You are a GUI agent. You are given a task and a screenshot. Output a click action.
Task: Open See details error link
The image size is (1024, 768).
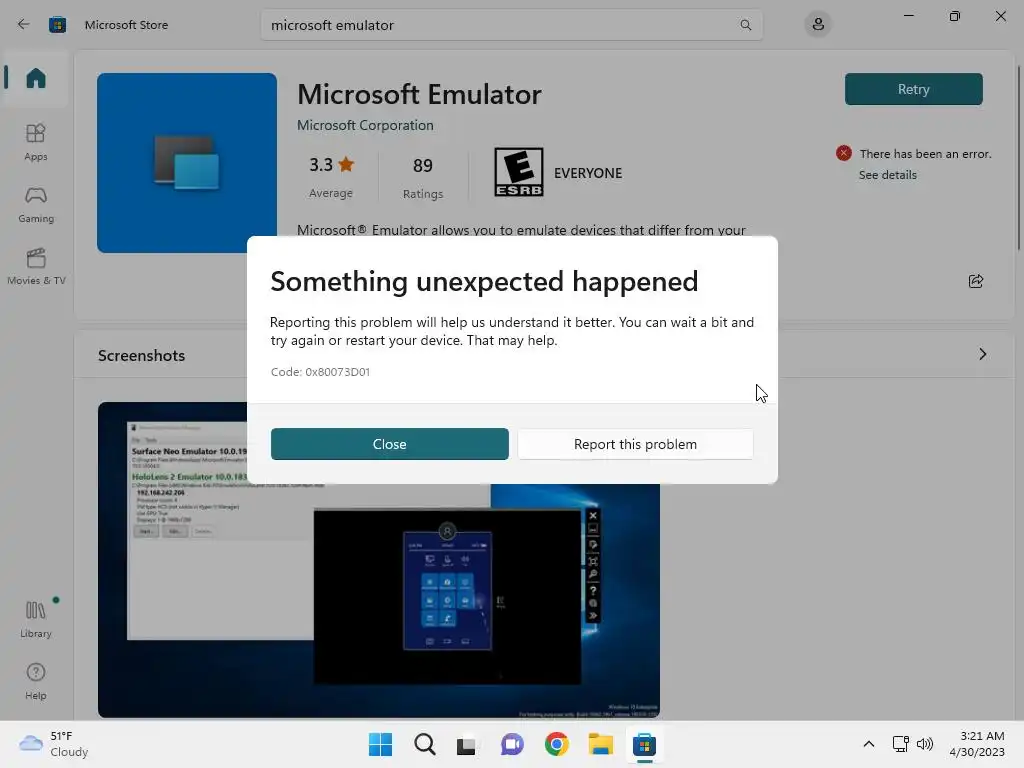888,175
